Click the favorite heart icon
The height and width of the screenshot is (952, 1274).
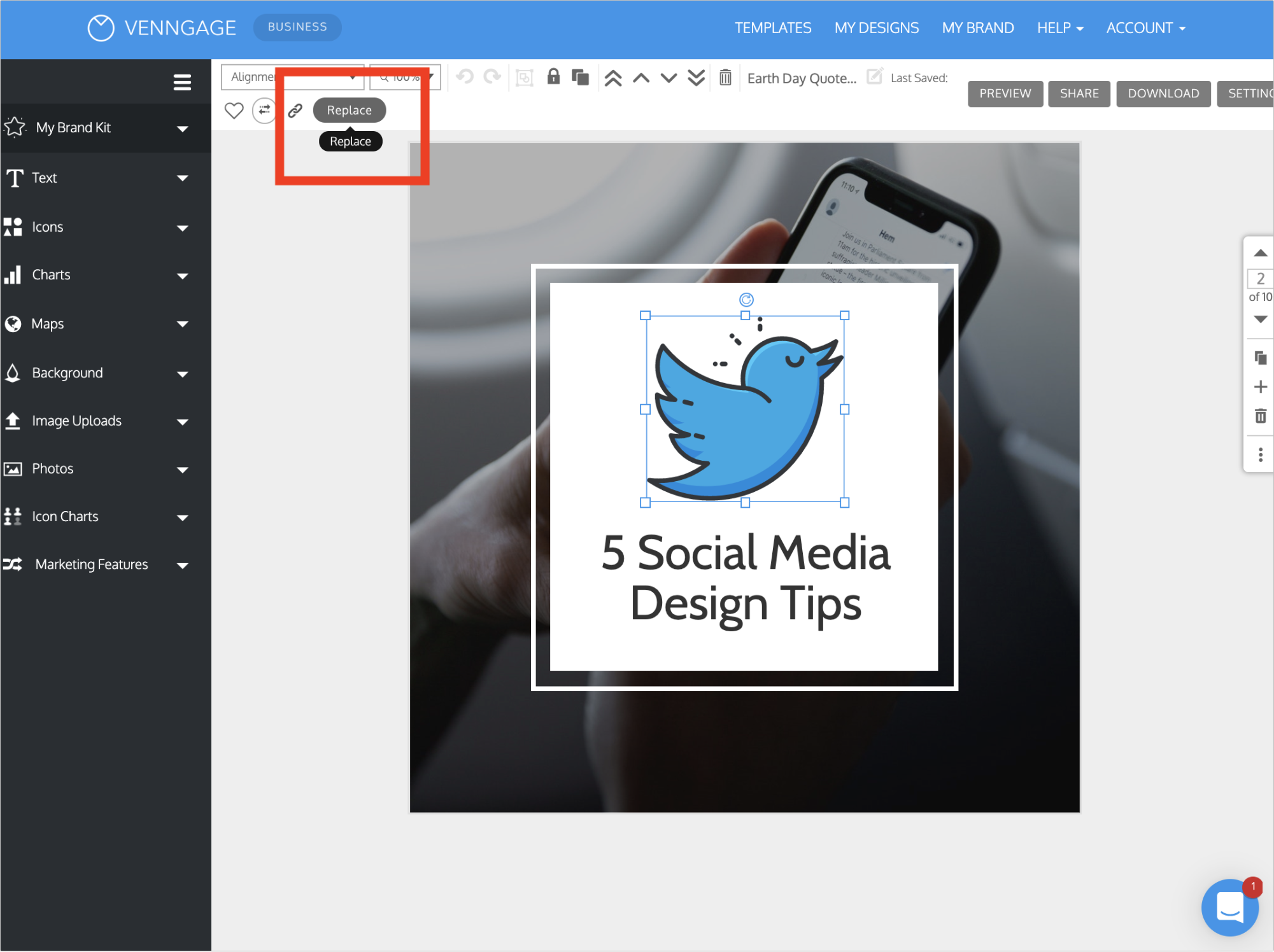click(x=234, y=110)
